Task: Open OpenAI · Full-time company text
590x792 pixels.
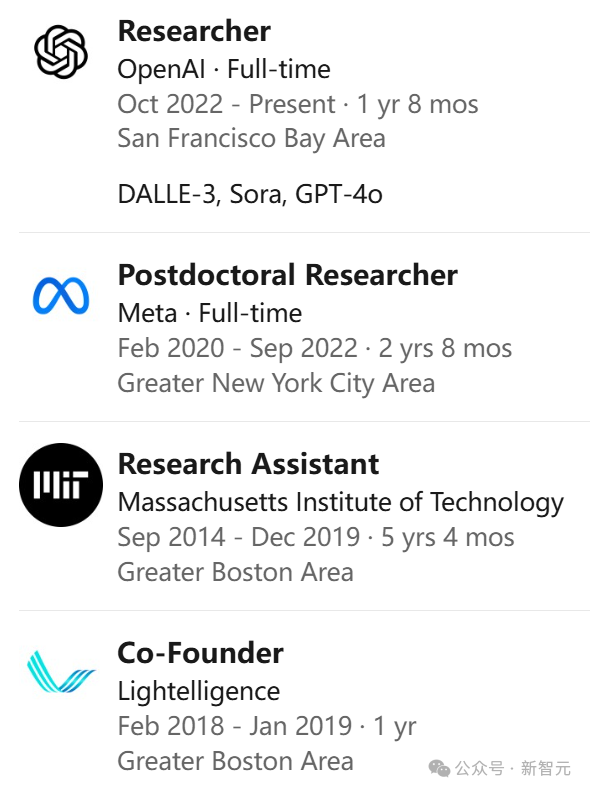Action: pyautogui.click(x=224, y=69)
